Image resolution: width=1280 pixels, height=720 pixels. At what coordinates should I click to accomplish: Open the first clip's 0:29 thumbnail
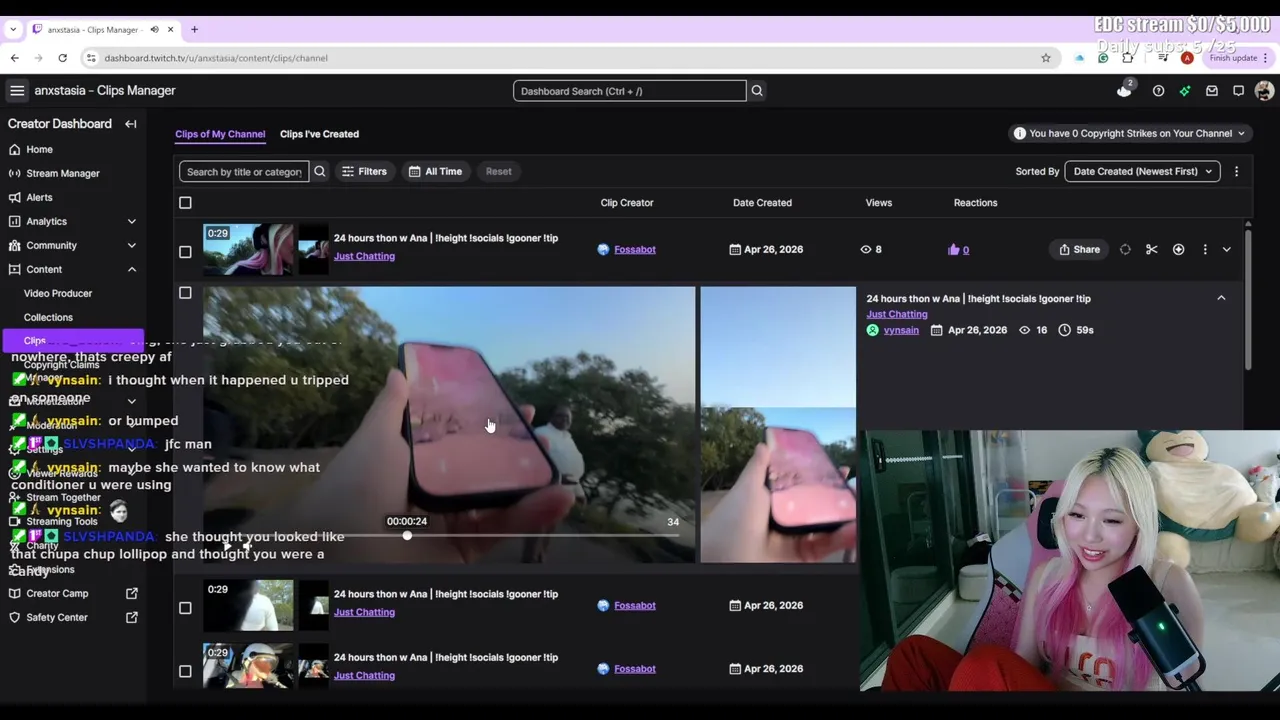click(248, 249)
